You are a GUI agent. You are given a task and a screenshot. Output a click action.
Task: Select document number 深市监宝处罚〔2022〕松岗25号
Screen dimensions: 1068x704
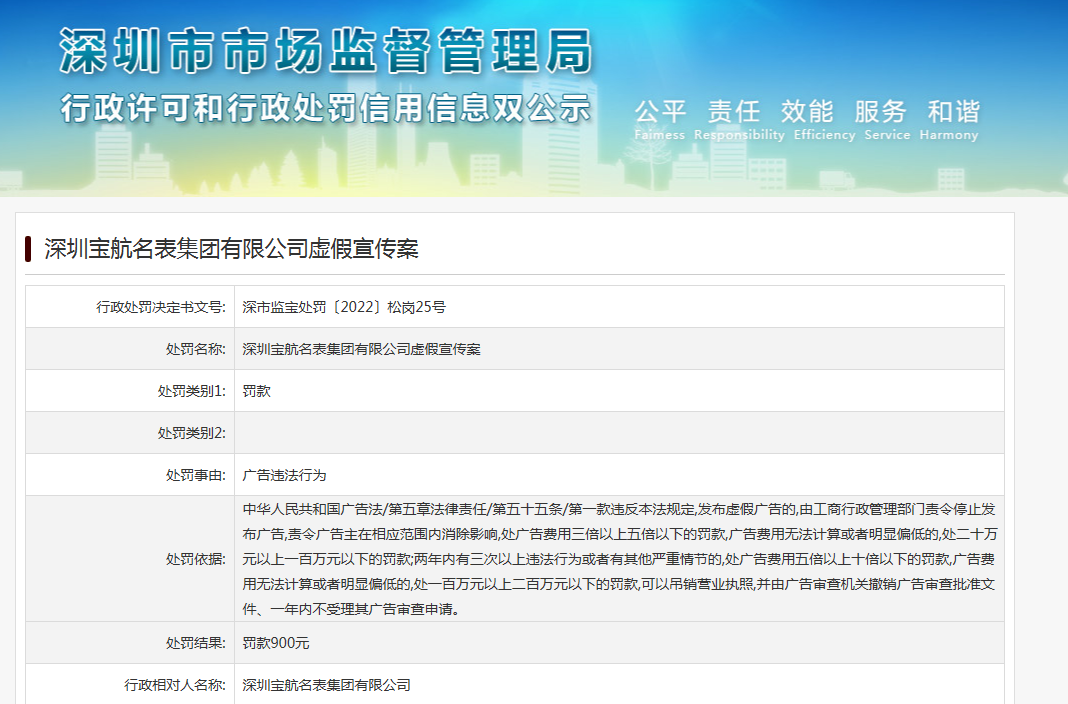(x=344, y=307)
